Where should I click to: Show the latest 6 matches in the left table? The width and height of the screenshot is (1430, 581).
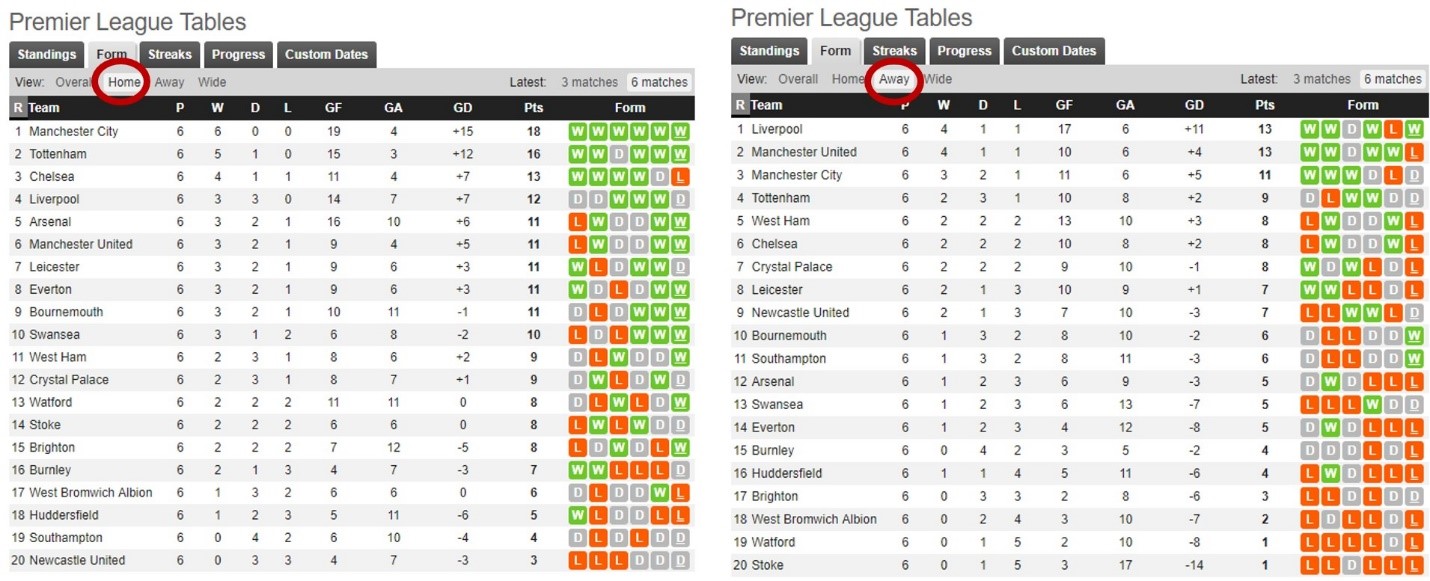pyautogui.click(x=659, y=82)
